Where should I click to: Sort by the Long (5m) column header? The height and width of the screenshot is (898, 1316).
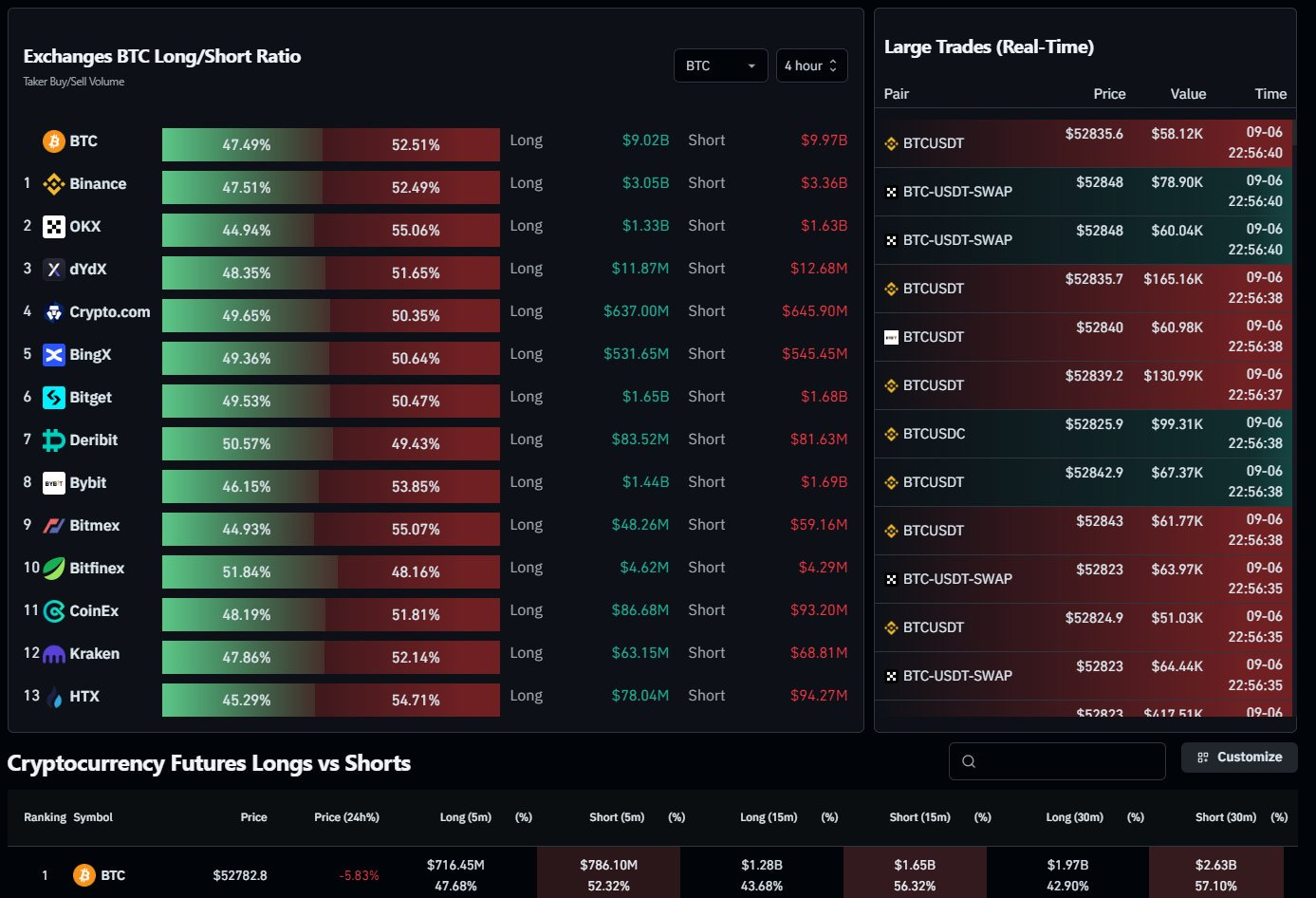(466, 817)
